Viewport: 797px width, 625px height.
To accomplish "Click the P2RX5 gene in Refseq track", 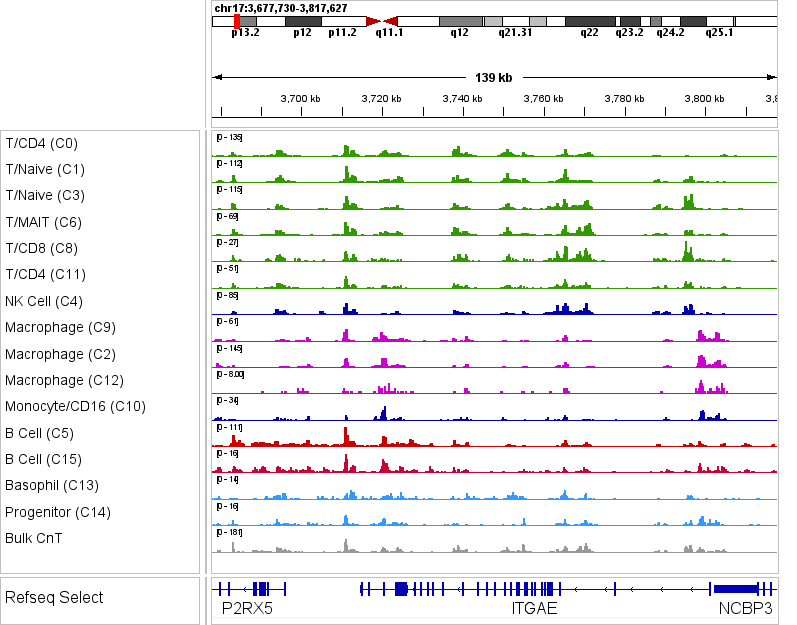I will tap(246, 608).
